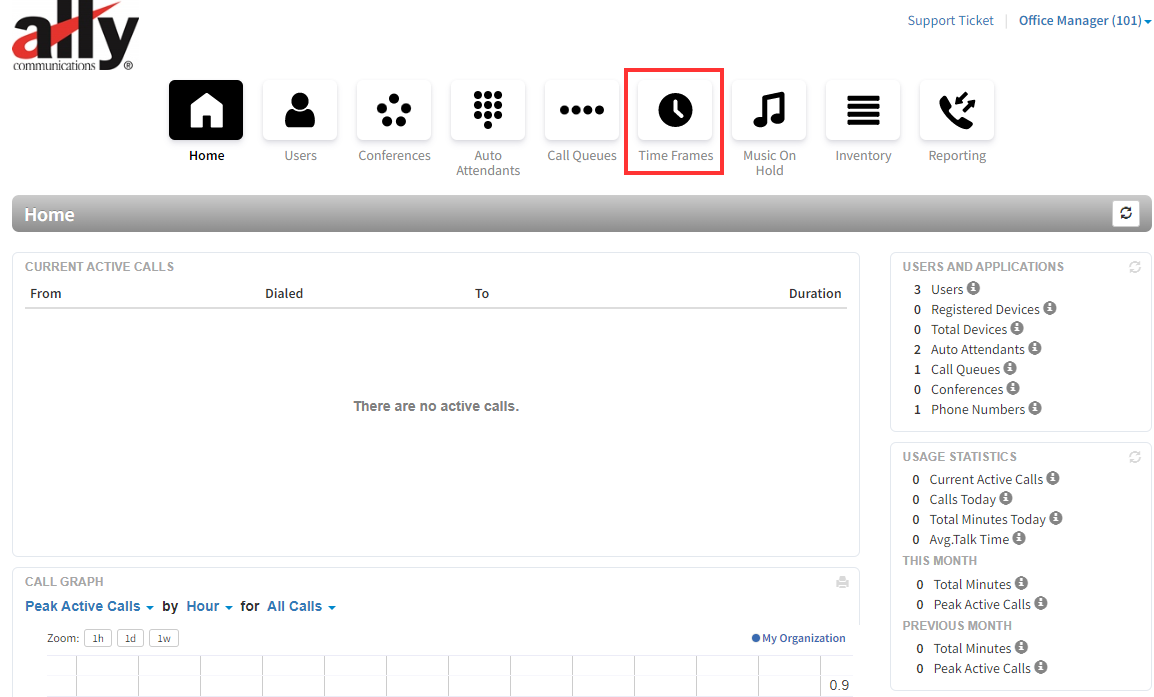Viewport: 1154px width, 697px height.
Task: Open the All Calls filter dropdown
Action: [x=301, y=606]
